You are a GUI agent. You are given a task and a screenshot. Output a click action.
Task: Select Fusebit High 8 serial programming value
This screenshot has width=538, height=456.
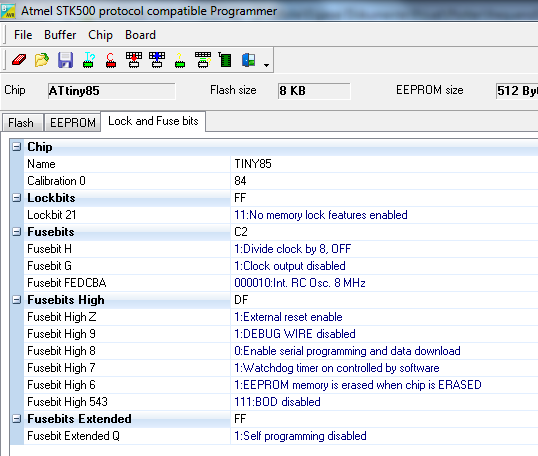click(347, 351)
